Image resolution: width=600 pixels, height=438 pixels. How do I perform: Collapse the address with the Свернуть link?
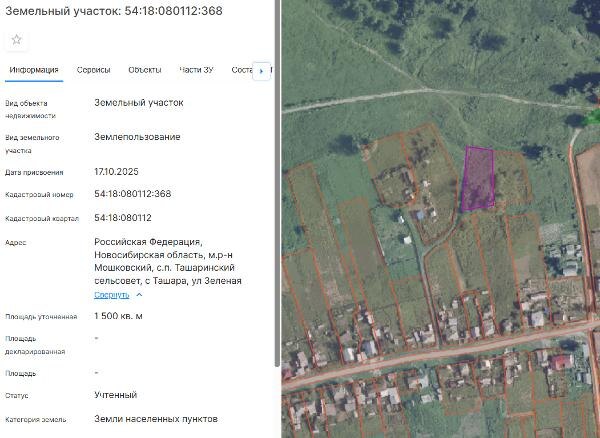111,295
